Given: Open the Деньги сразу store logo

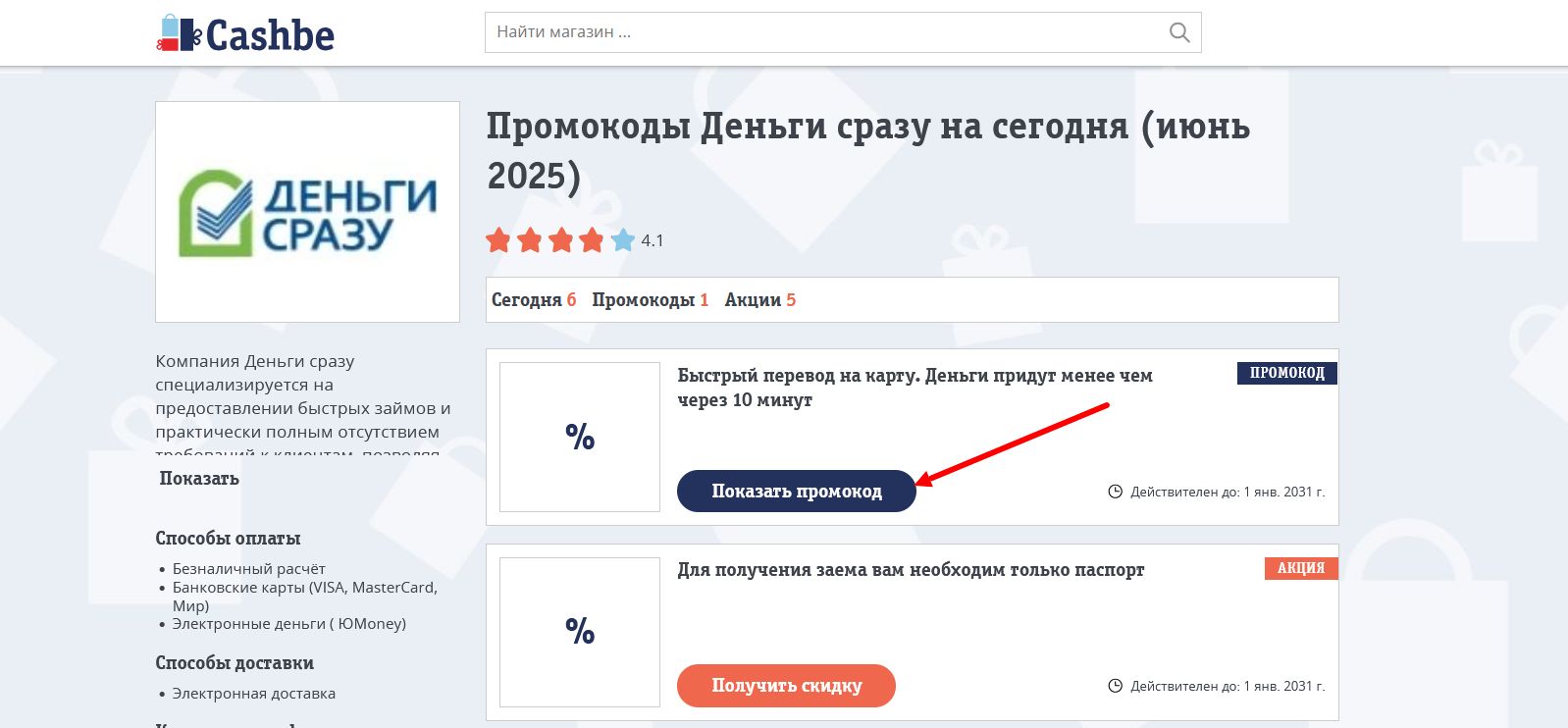Looking at the screenshot, I should pyautogui.click(x=307, y=212).
